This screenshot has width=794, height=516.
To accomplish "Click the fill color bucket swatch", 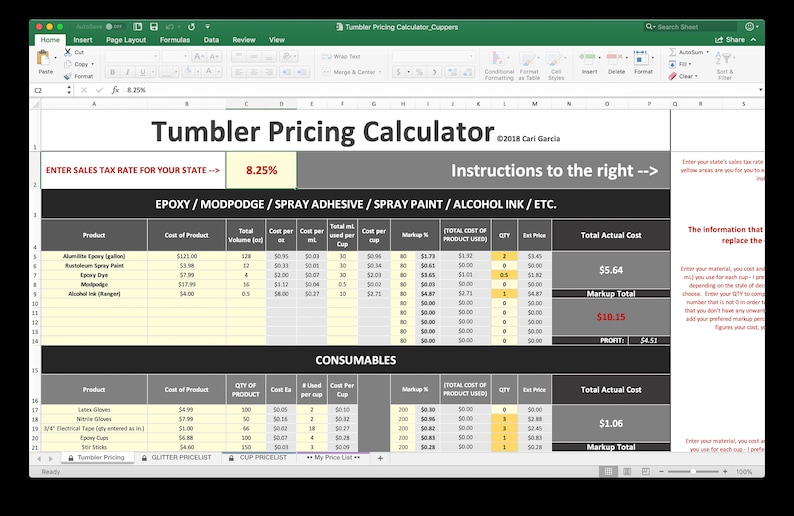I will [x=187, y=72].
